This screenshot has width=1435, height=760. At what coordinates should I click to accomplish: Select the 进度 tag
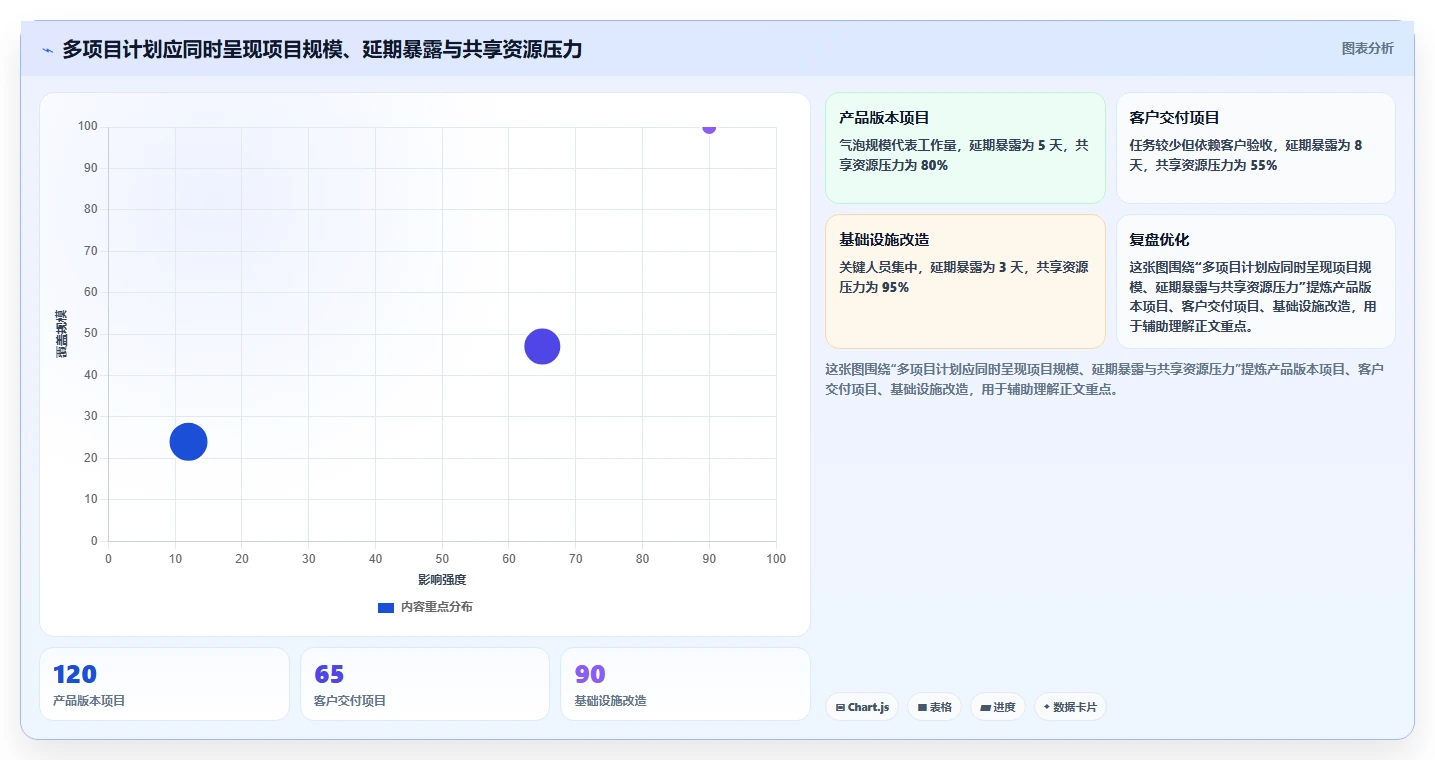click(997, 707)
